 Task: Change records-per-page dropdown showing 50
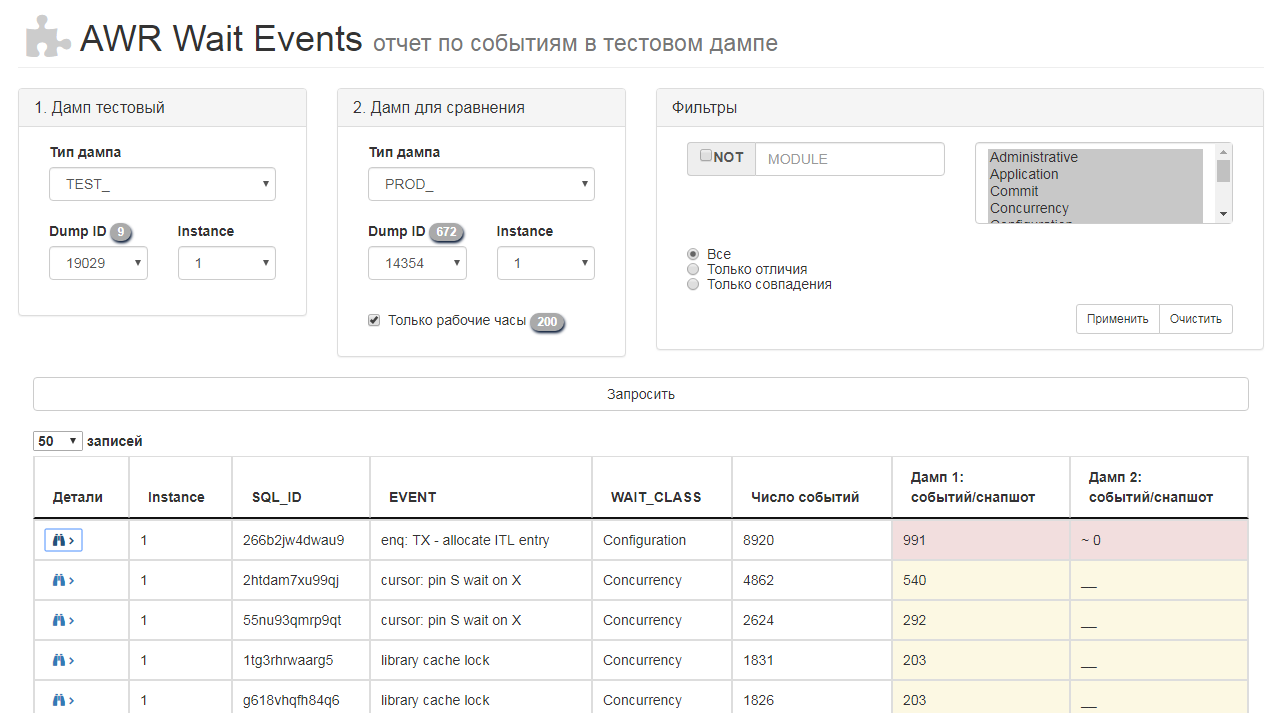tap(58, 441)
